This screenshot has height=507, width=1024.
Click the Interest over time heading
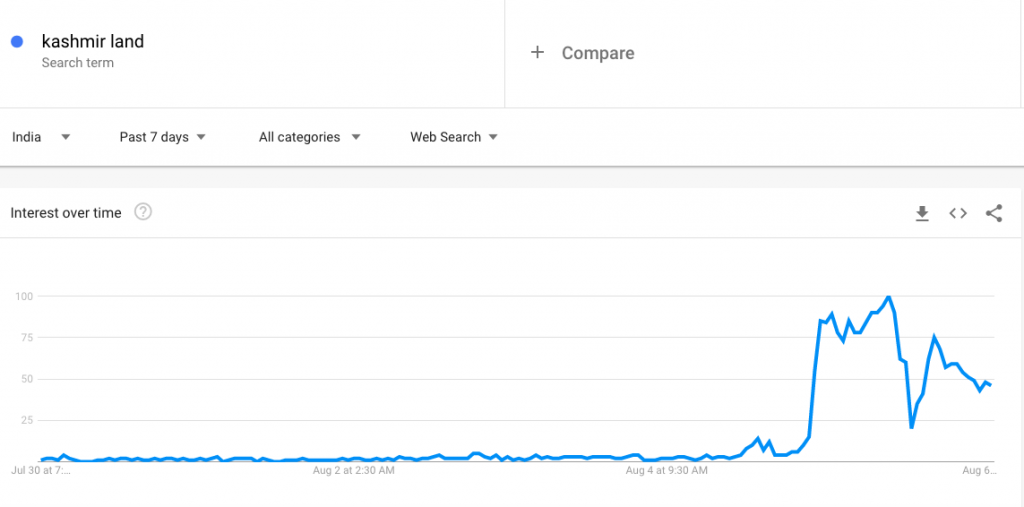[66, 213]
